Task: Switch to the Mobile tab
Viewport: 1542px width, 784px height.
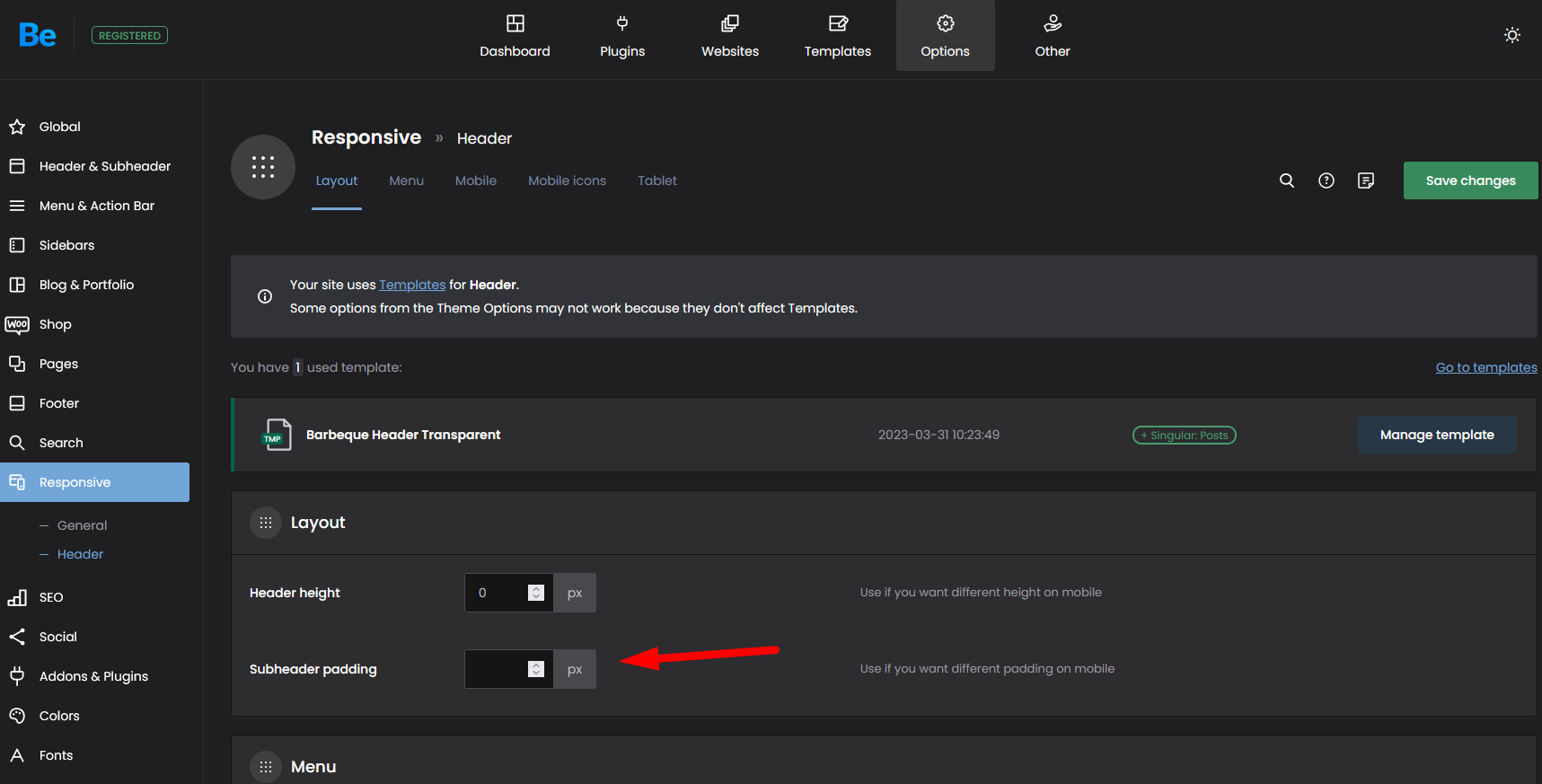Action: [476, 181]
